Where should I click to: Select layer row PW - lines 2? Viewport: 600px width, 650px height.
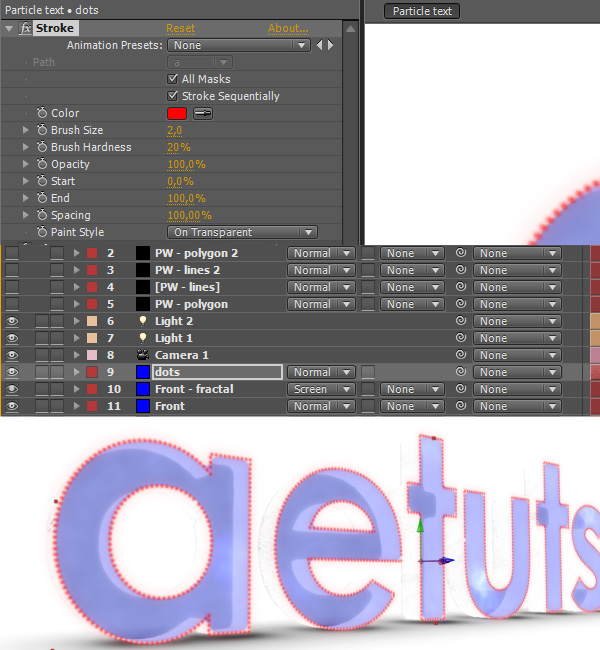pos(187,270)
